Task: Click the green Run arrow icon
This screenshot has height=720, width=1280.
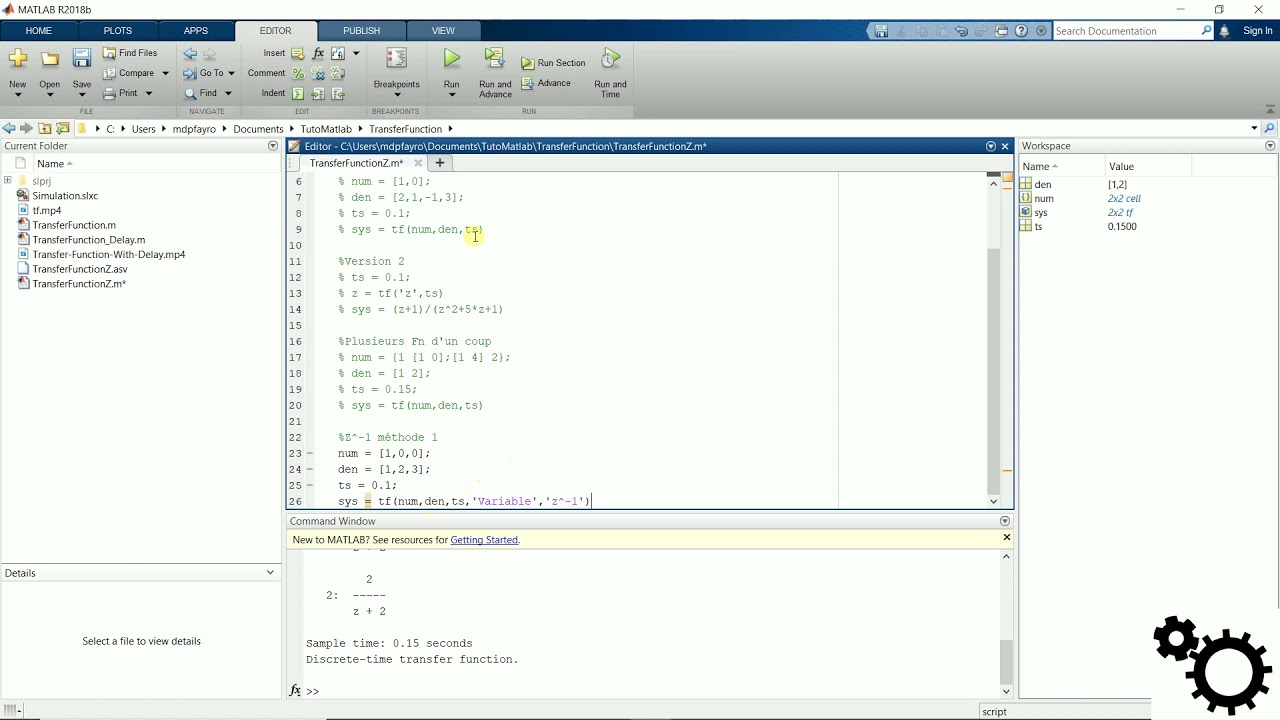Action: pyautogui.click(x=452, y=59)
